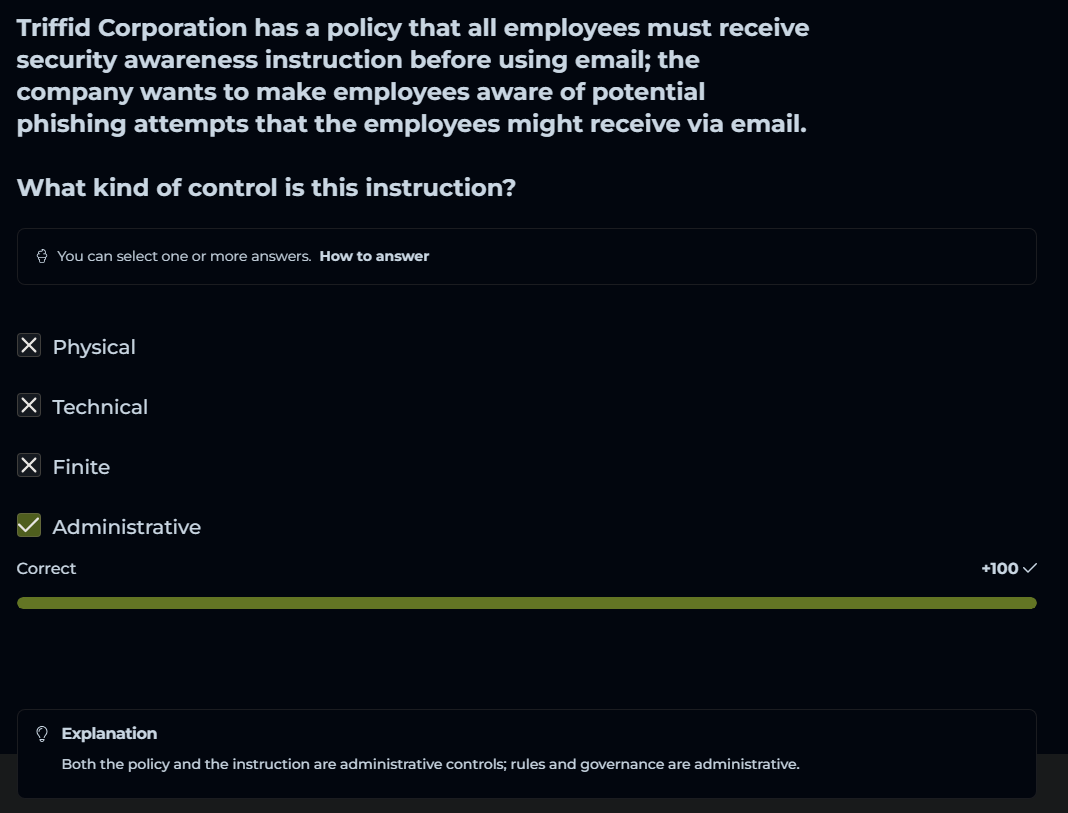Click the Finite answer label text
The height and width of the screenshot is (813, 1068).
pos(81,467)
